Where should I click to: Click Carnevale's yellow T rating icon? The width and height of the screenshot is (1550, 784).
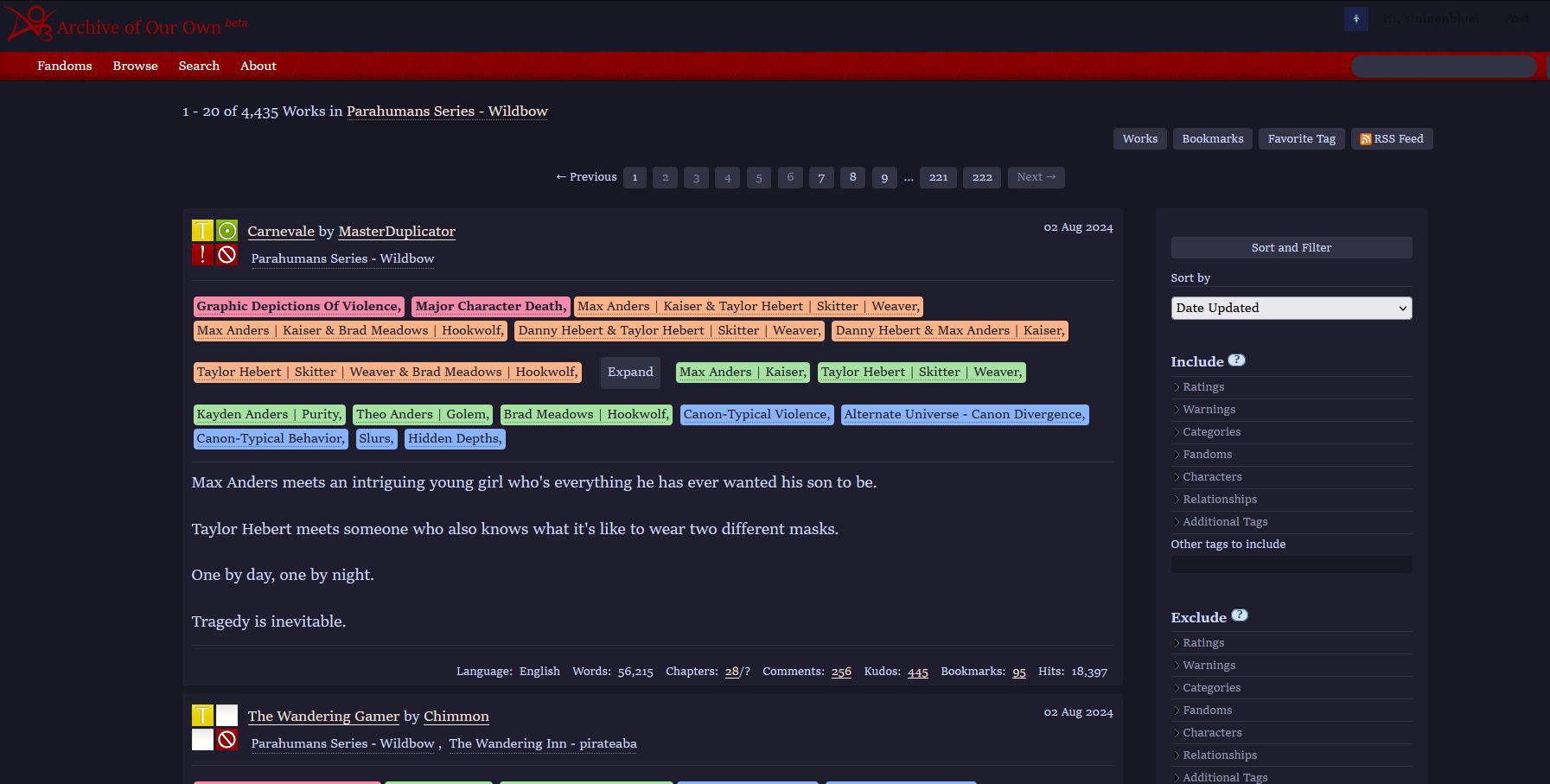coord(202,230)
